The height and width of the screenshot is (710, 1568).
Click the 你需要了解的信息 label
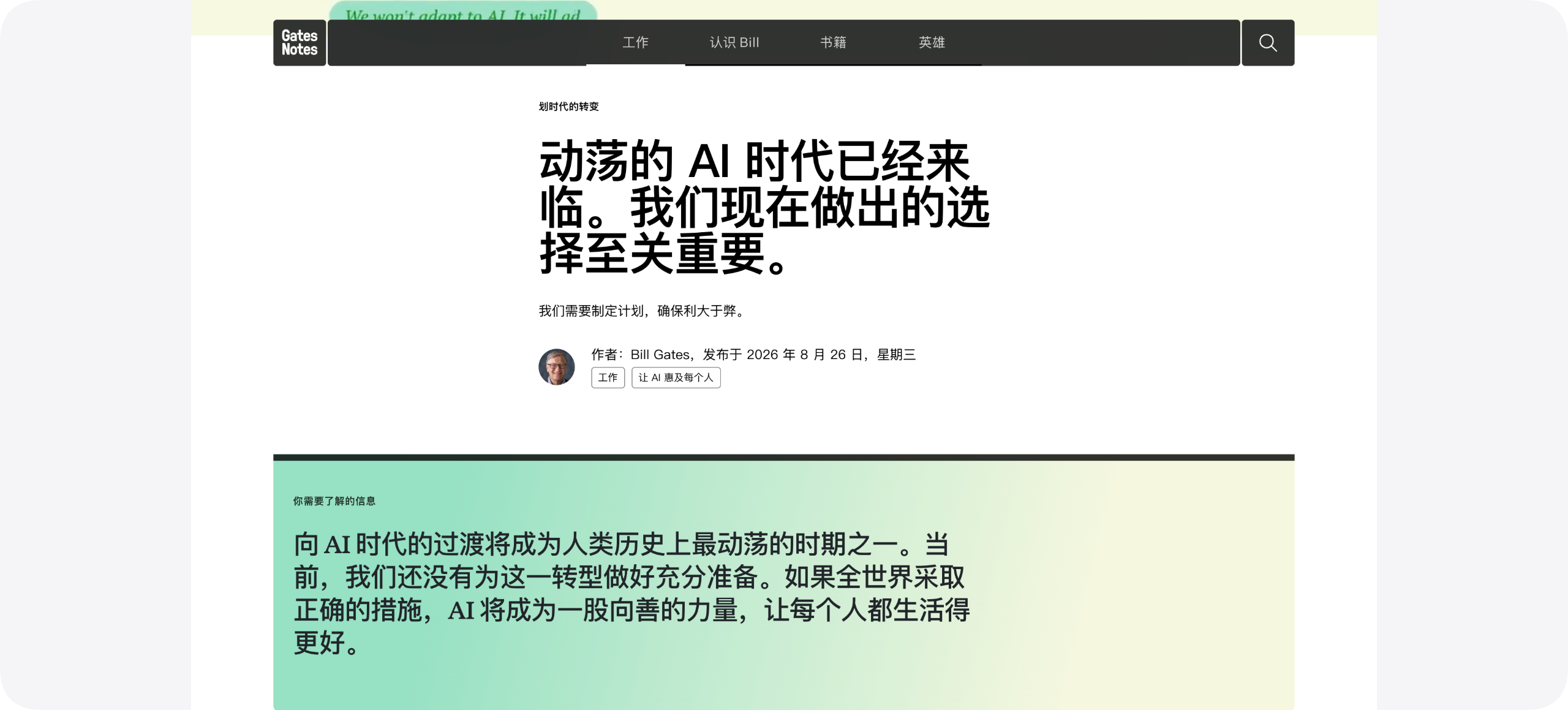point(334,500)
